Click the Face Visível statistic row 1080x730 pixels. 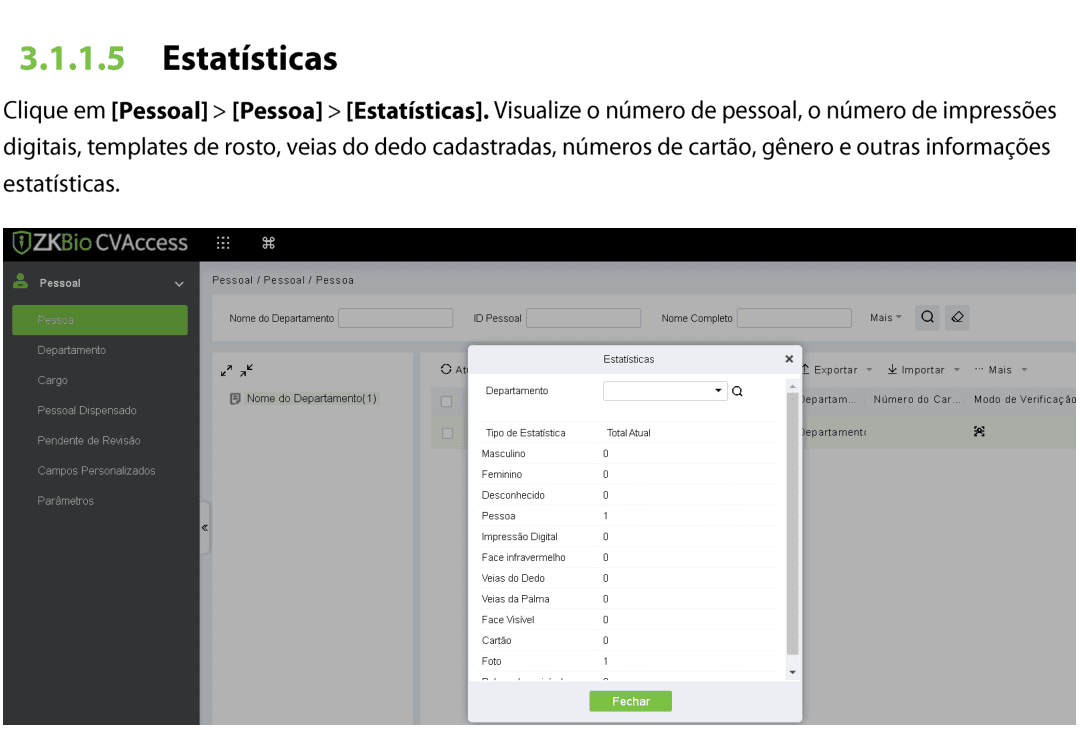coord(628,620)
